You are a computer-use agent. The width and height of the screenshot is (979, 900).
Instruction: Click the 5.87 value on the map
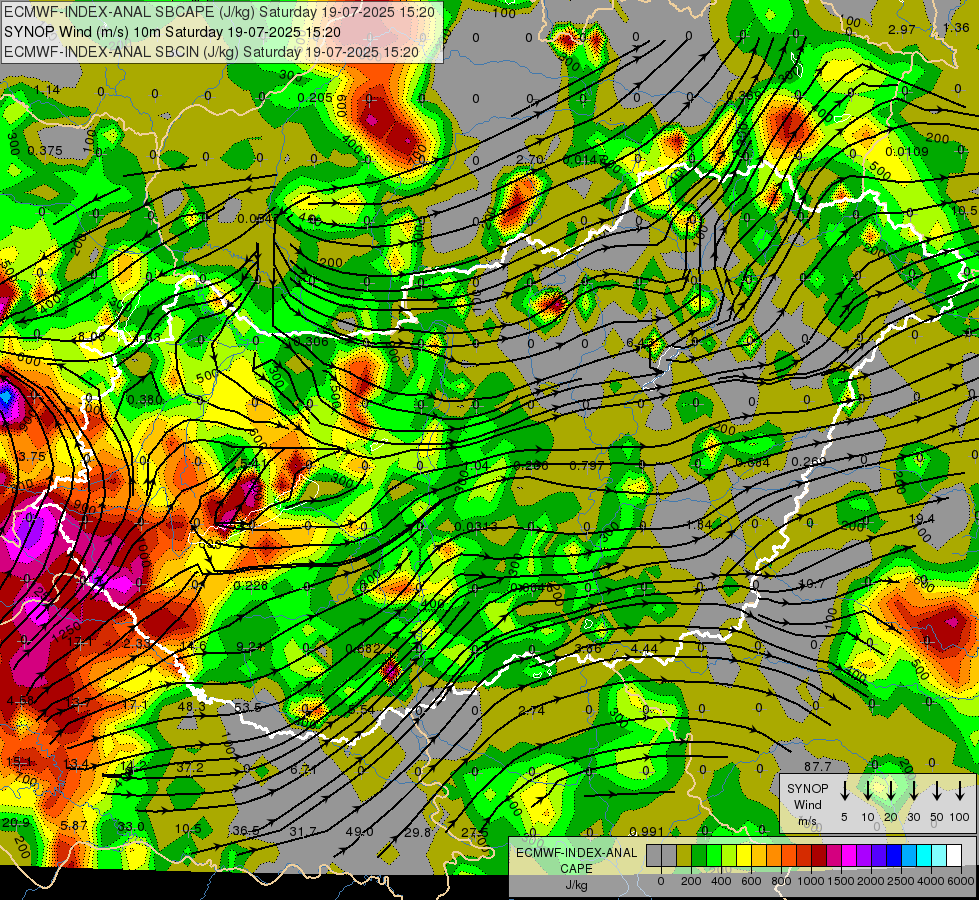tap(74, 826)
